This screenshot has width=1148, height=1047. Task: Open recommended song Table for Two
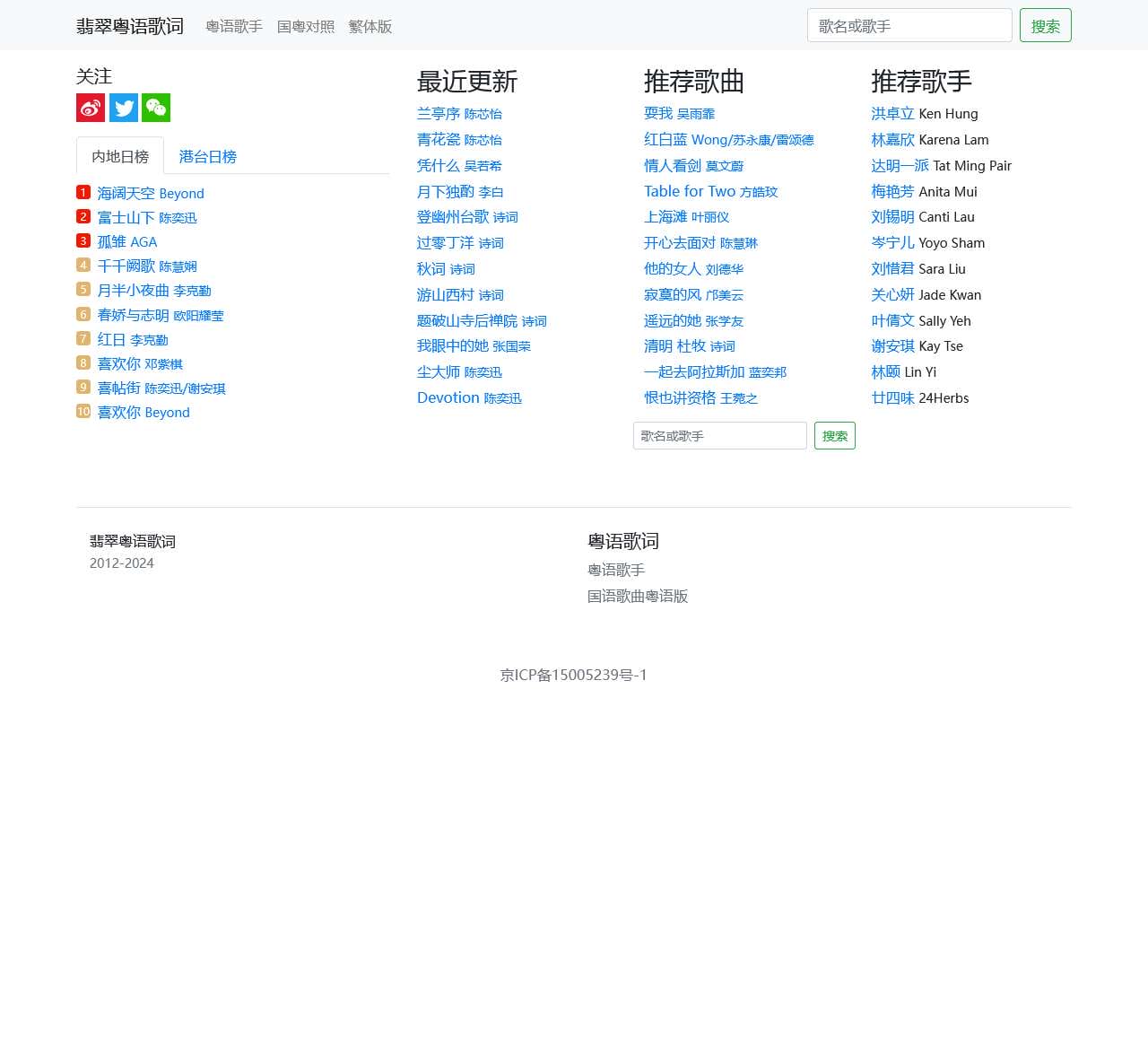(x=711, y=191)
